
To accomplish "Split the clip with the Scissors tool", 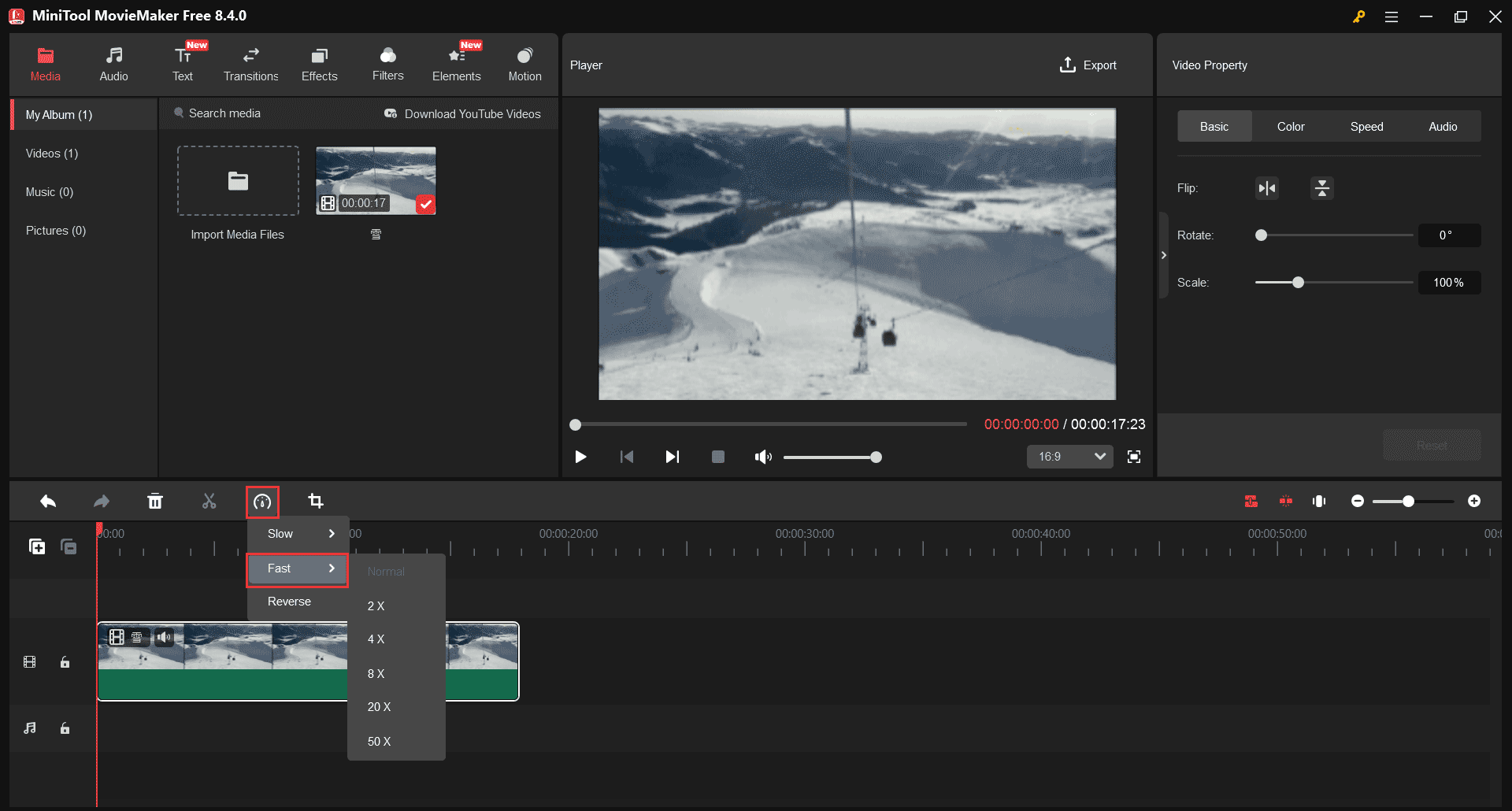I will click(209, 501).
